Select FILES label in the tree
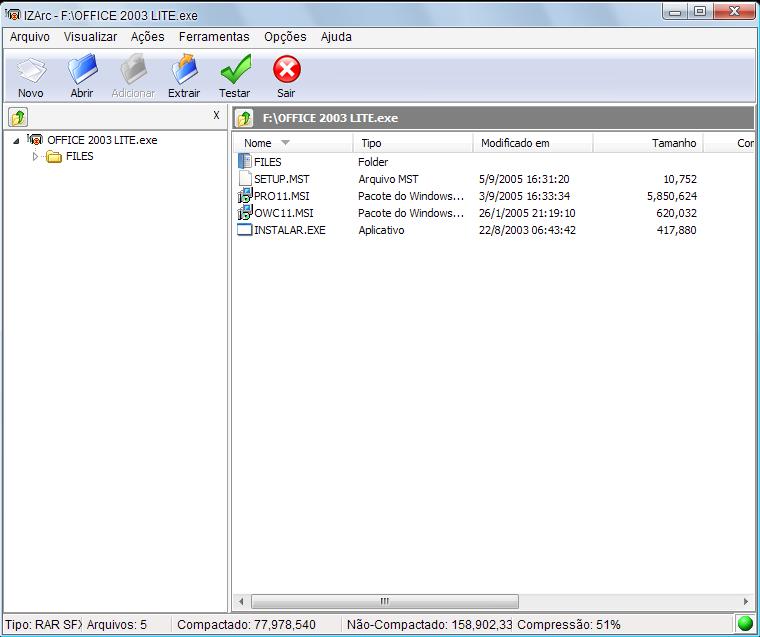This screenshot has width=760, height=637. click(79, 156)
